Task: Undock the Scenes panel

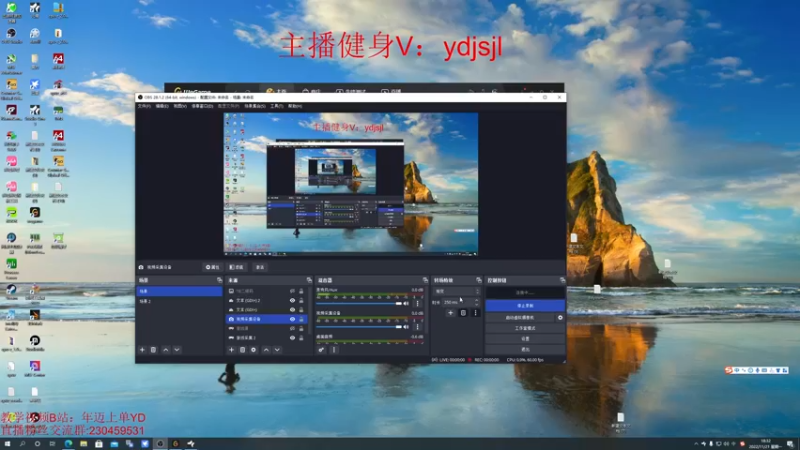Action: [x=219, y=280]
